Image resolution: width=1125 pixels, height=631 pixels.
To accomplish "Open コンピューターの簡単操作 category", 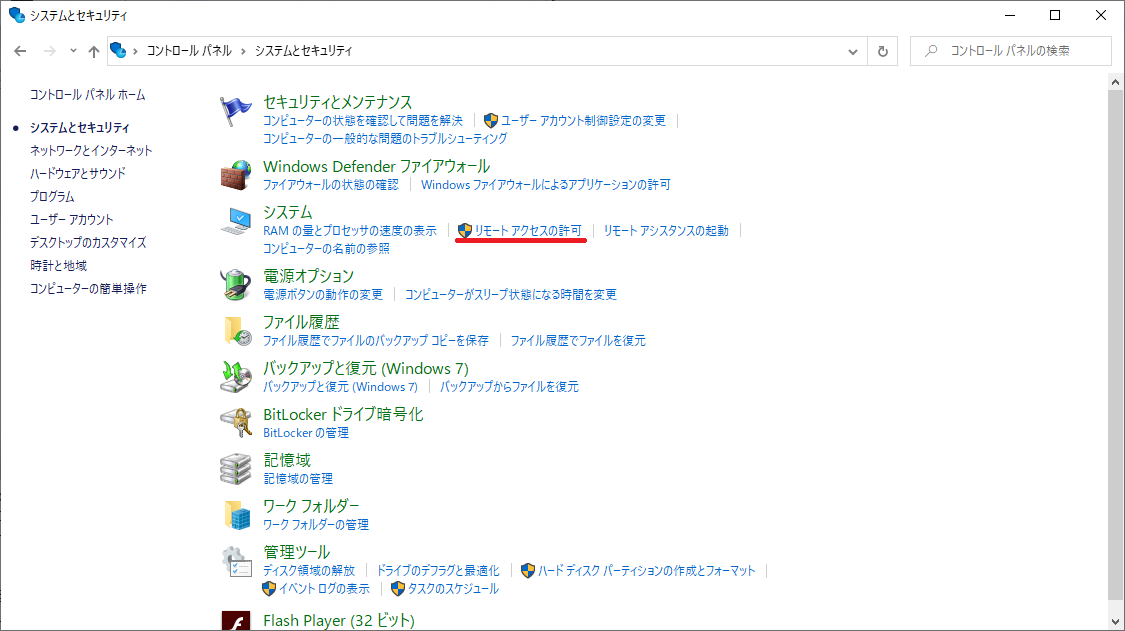I will [x=88, y=289].
